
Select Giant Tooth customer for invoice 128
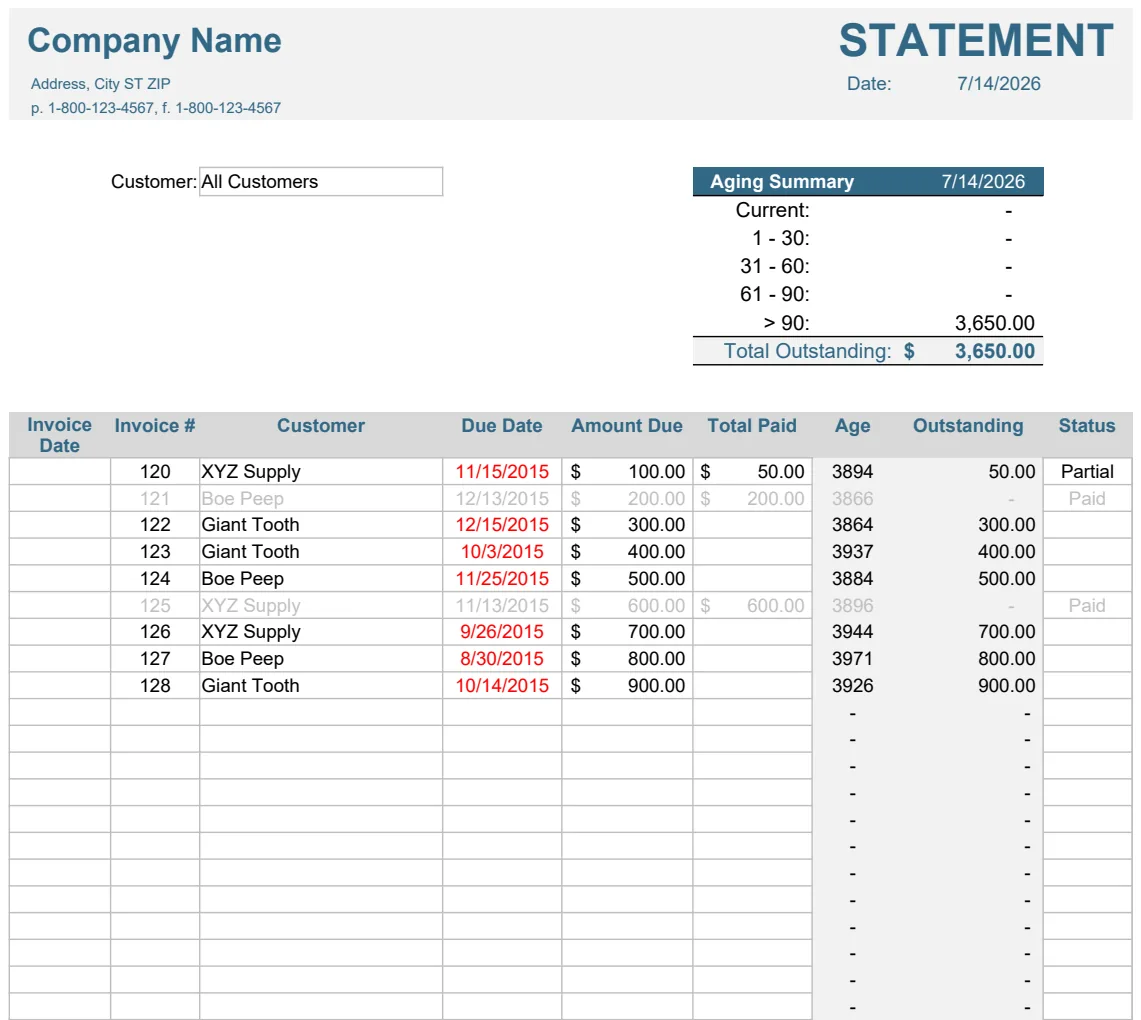coord(321,685)
